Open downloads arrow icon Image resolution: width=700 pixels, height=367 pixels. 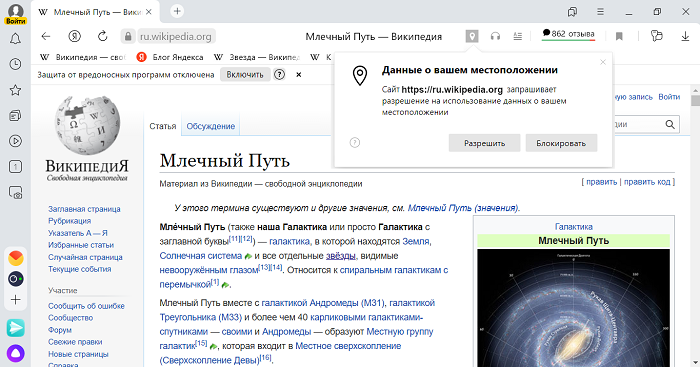click(685, 36)
